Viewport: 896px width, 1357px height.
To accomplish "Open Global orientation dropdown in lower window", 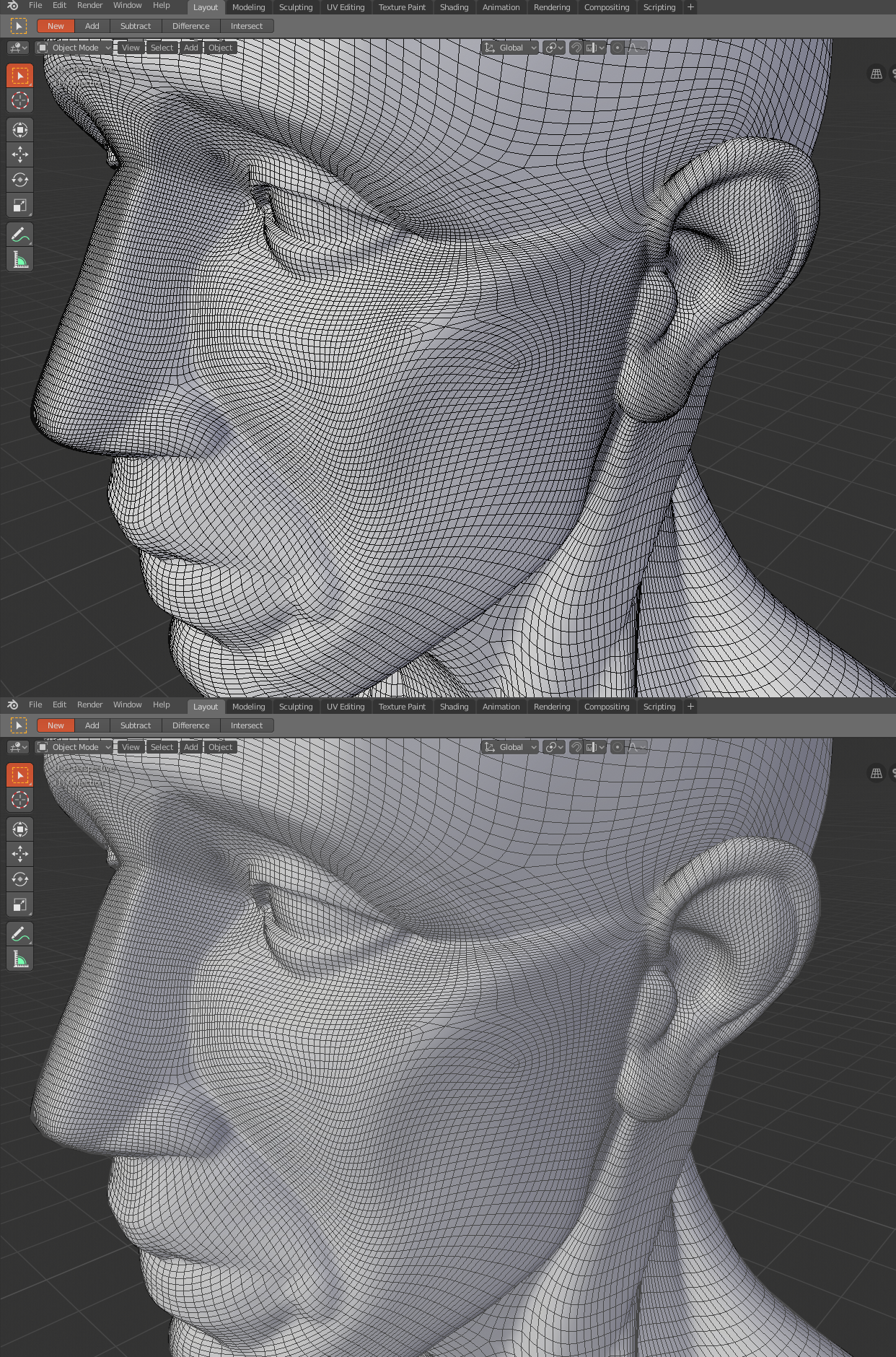I will pos(510,747).
